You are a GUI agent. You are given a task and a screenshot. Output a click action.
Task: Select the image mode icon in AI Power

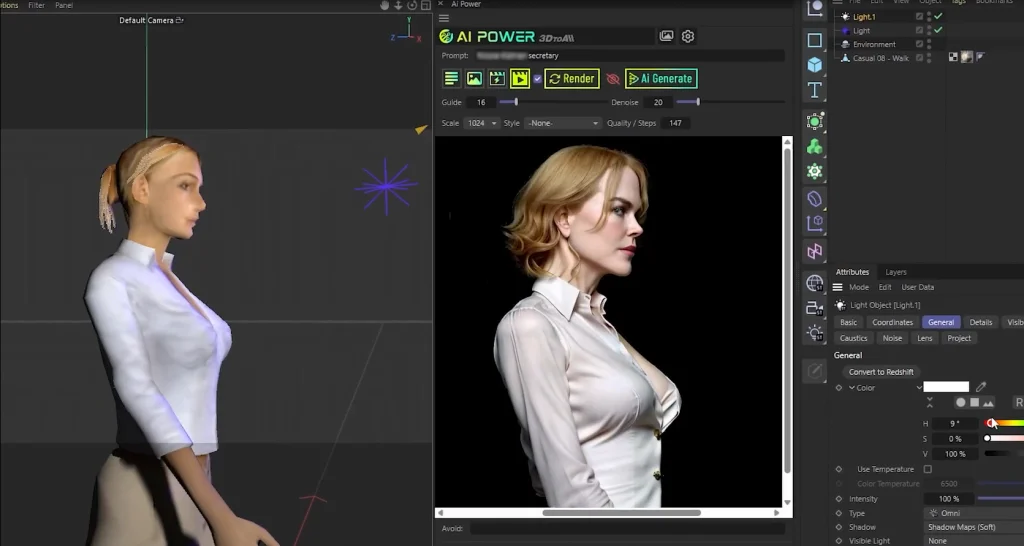coord(474,78)
